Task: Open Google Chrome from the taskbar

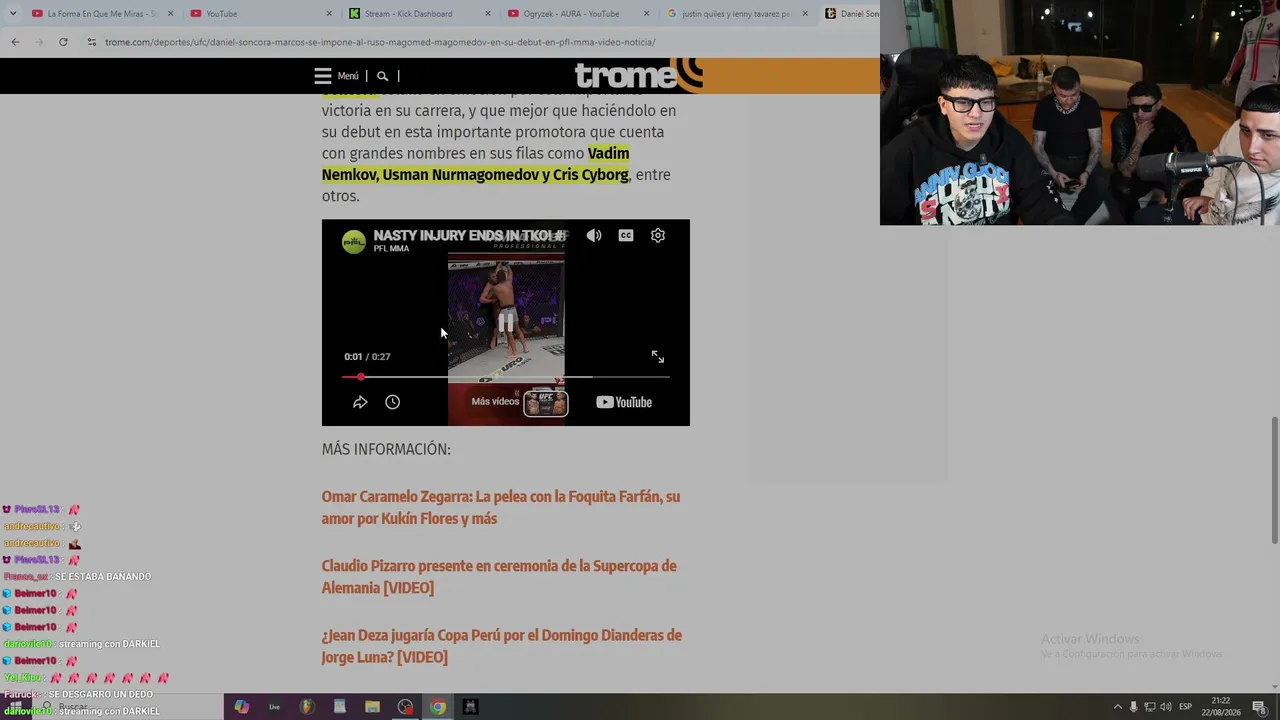Action: pos(438,707)
